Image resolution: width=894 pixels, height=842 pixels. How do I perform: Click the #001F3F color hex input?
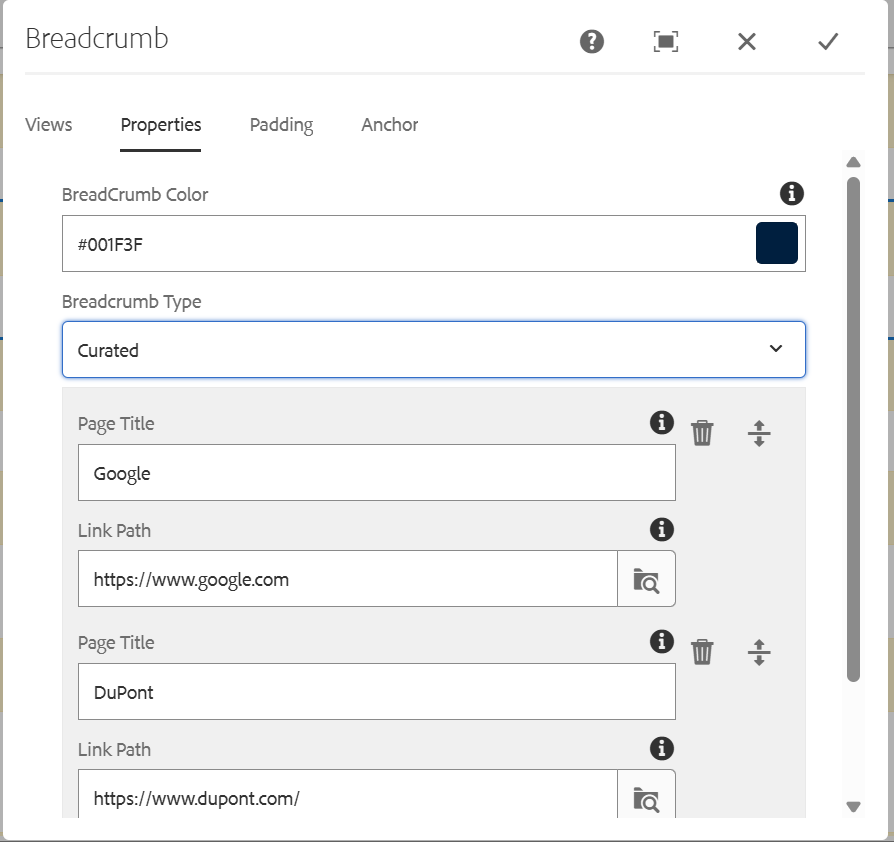pyautogui.click(x=405, y=244)
